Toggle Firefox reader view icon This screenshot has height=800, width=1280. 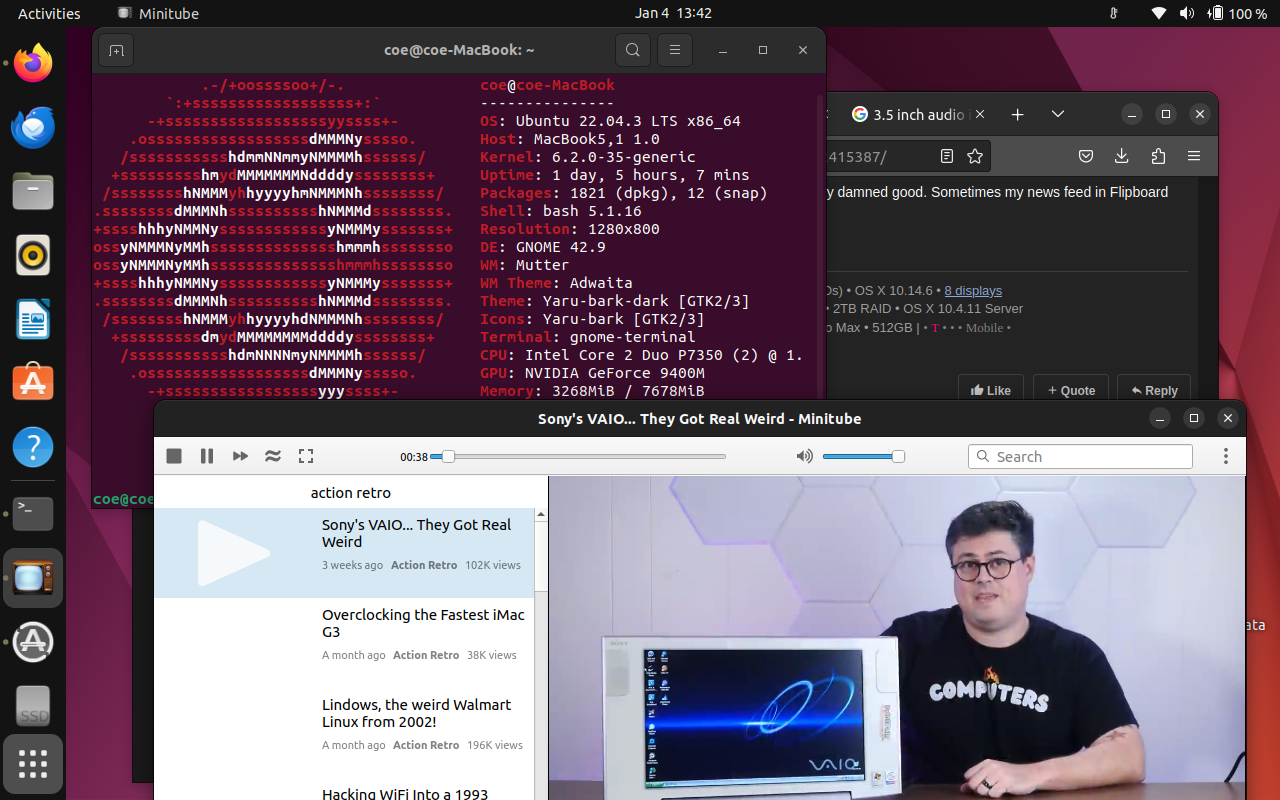click(x=947, y=156)
